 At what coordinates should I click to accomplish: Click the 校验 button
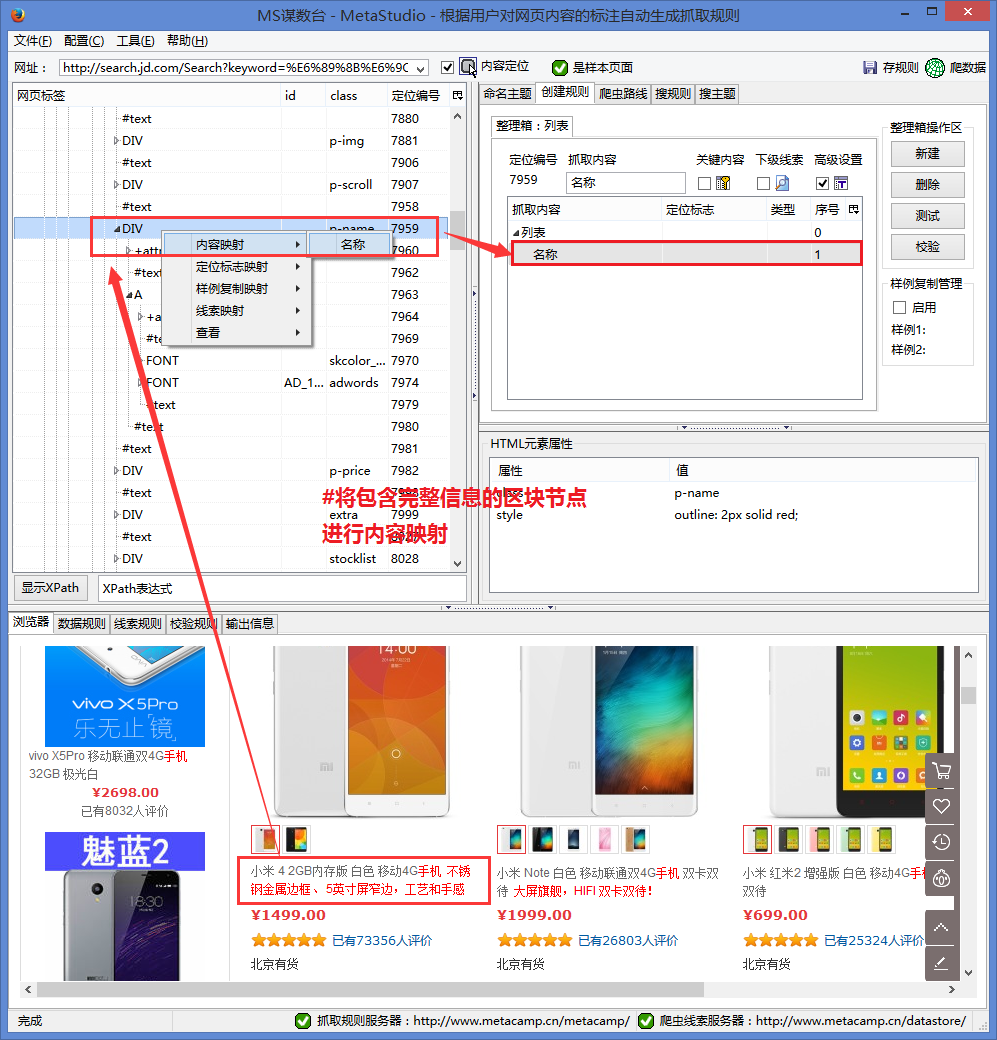(927, 247)
